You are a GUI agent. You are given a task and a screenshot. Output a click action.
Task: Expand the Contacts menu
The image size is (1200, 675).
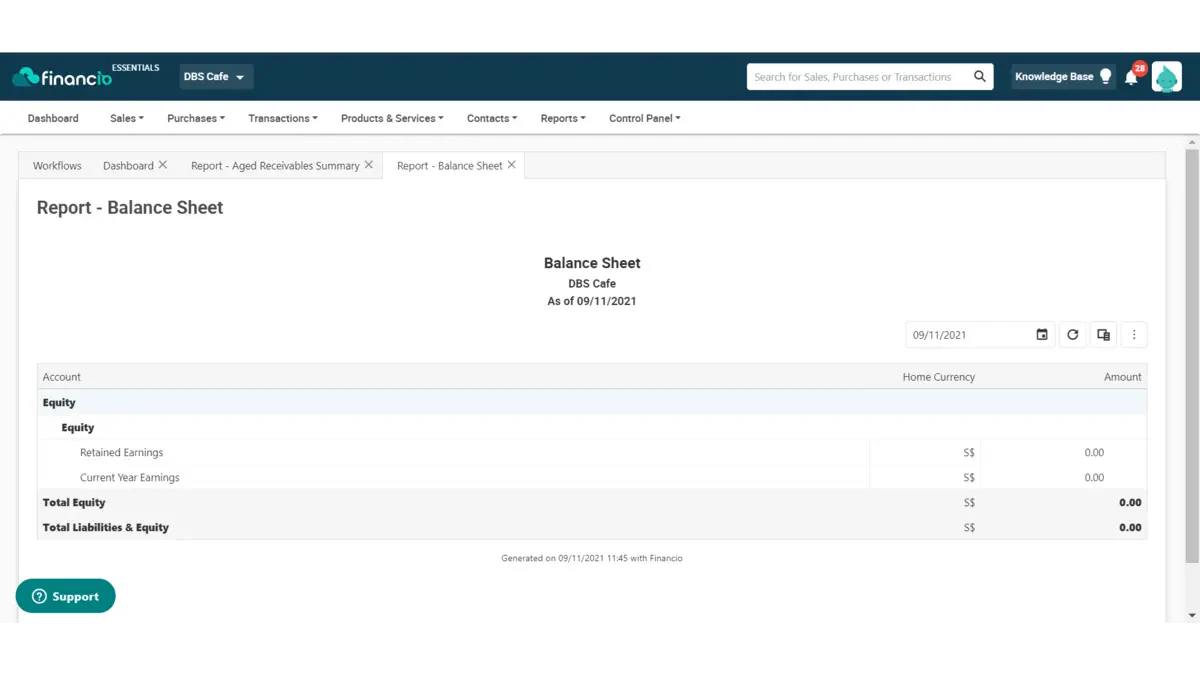click(492, 118)
